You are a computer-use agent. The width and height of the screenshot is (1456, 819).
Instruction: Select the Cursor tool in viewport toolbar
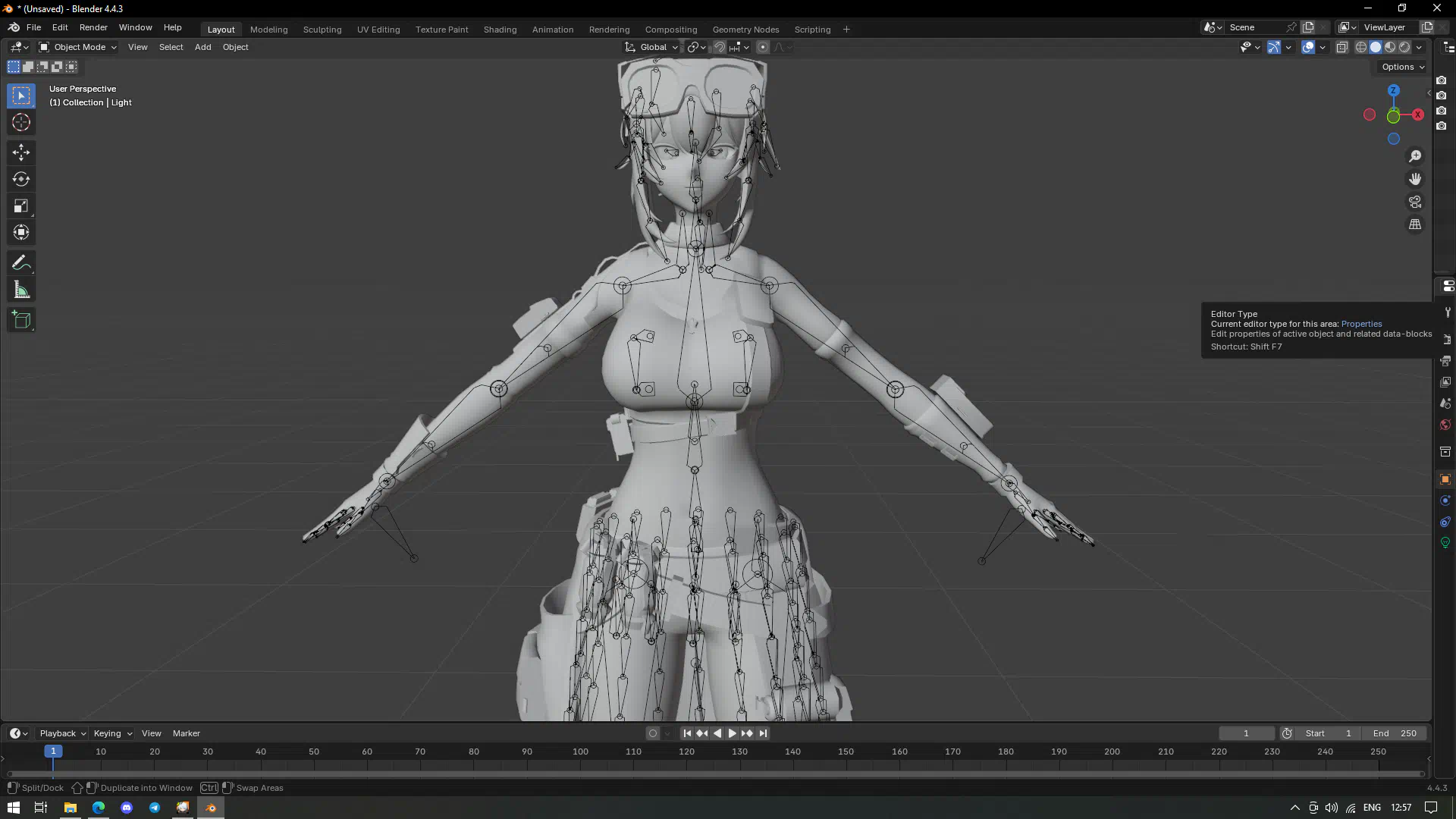[x=21, y=122]
